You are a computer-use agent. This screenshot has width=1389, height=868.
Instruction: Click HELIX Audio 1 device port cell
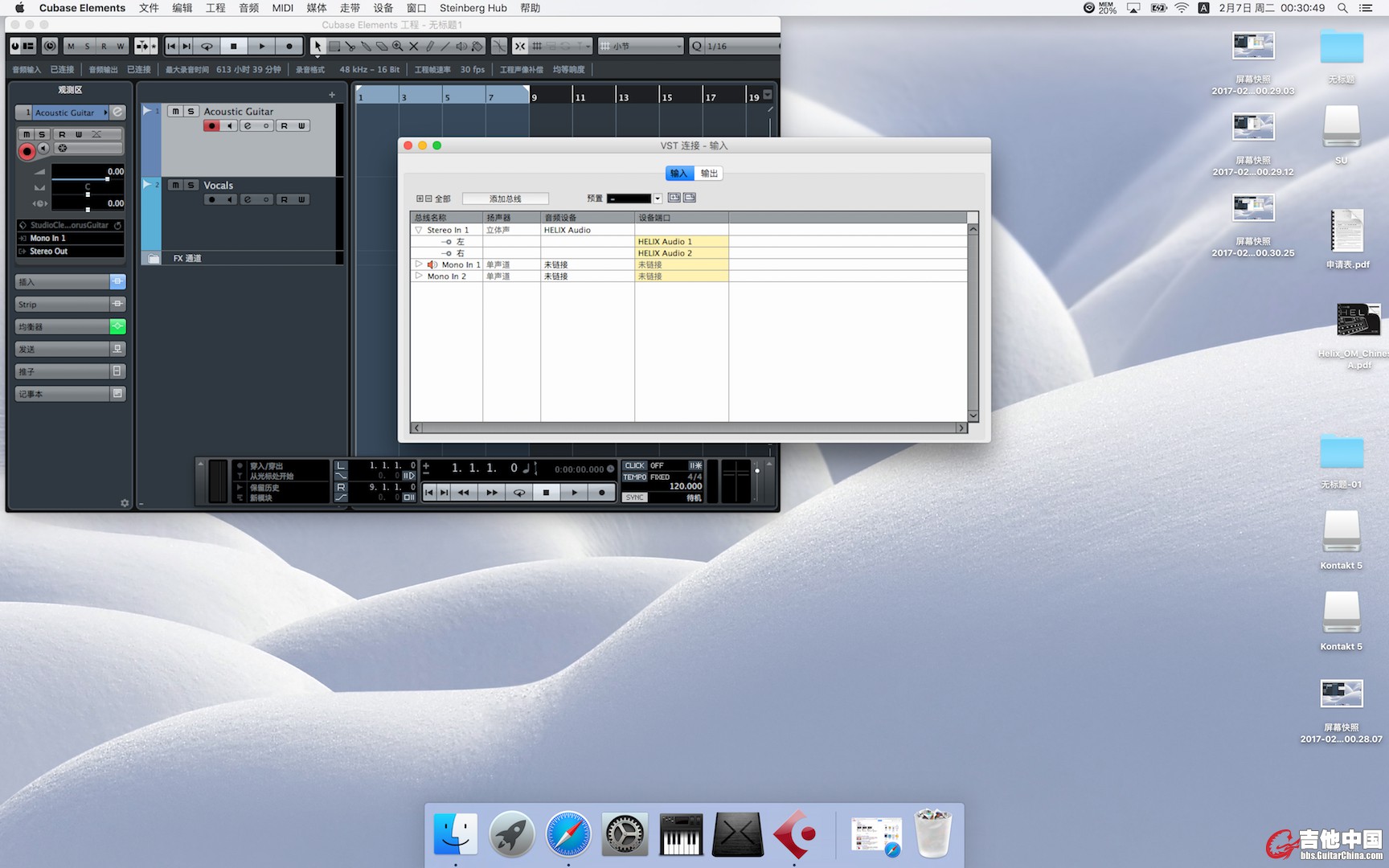click(681, 241)
